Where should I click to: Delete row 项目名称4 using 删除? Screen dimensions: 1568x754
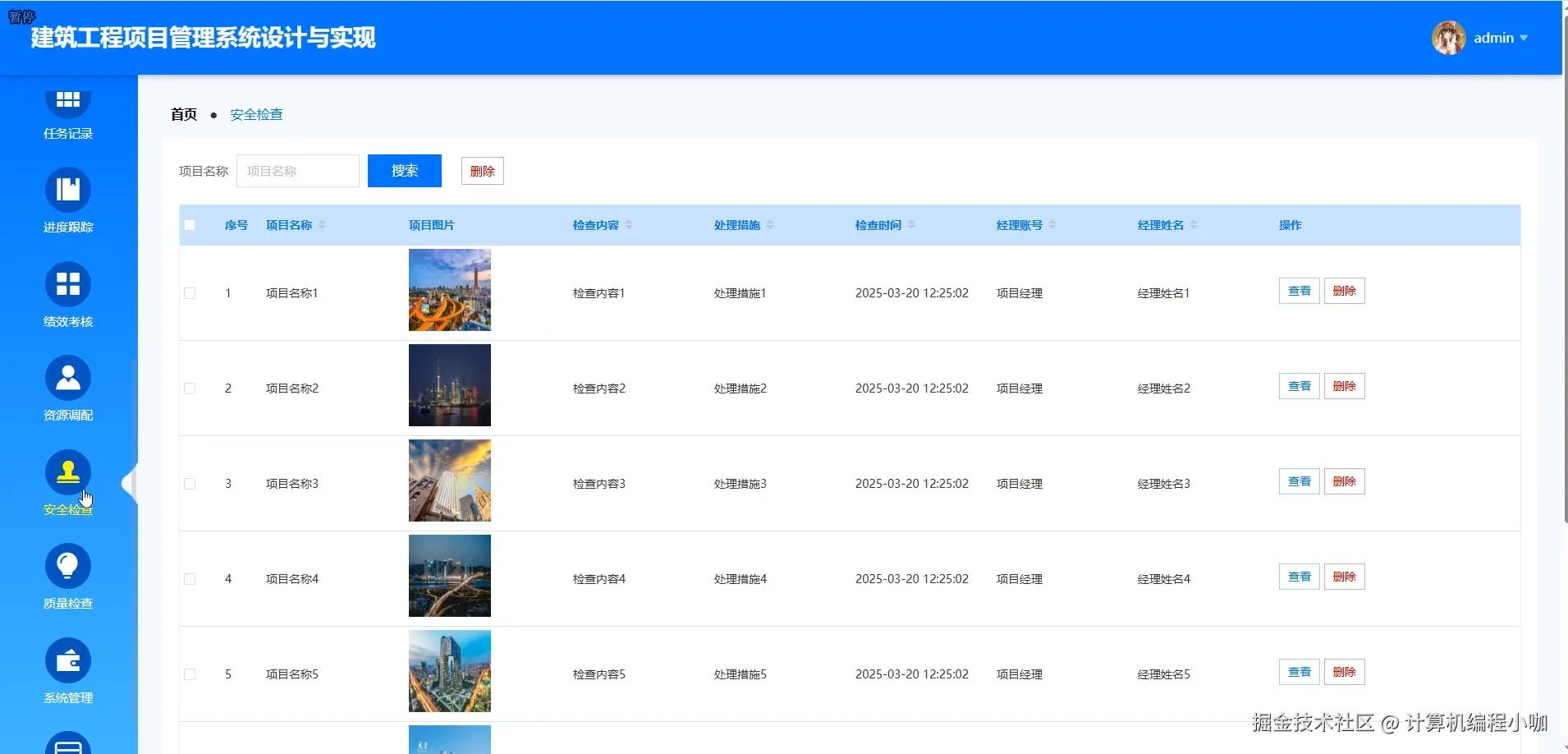[x=1345, y=577]
